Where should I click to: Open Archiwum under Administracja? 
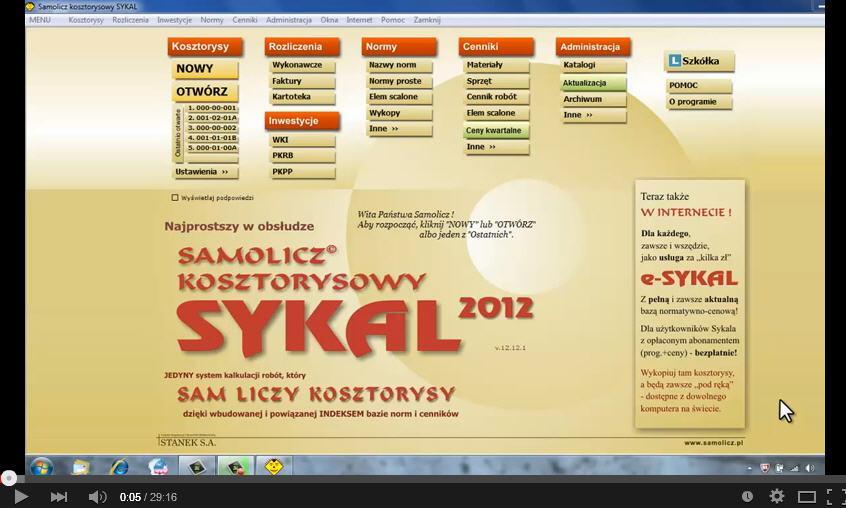click(x=593, y=99)
